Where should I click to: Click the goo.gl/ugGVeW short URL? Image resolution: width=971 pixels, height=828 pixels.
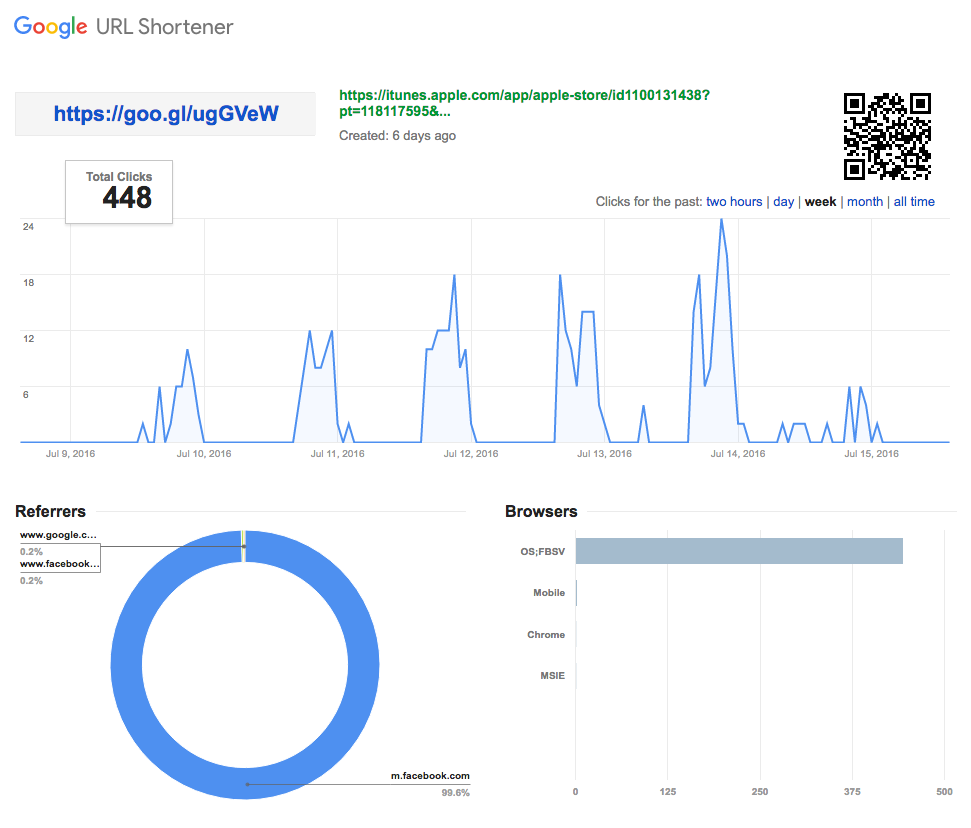click(x=166, y=114)
